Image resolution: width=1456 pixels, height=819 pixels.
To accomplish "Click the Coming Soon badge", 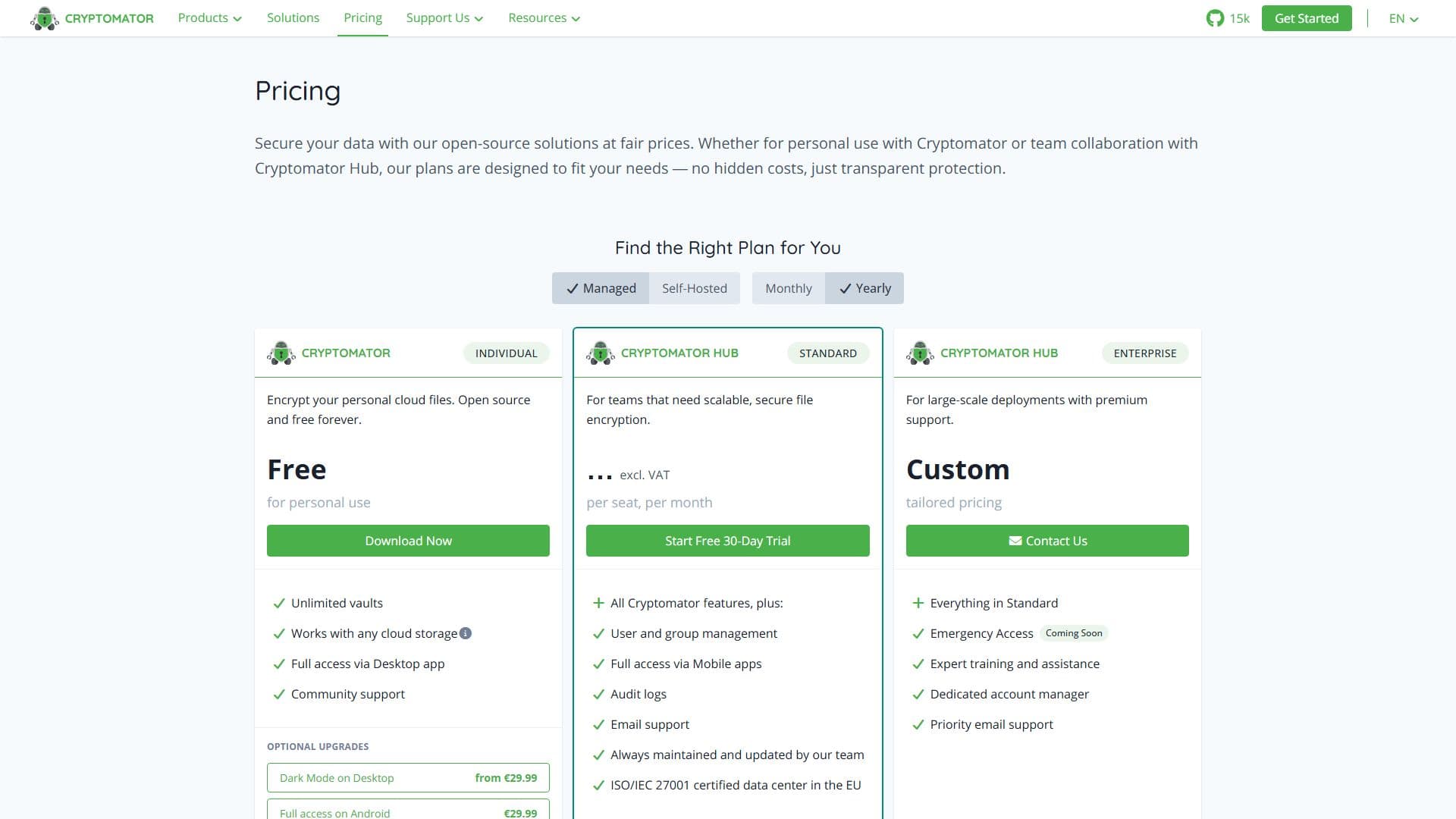I will click(x=1074, y=633).
